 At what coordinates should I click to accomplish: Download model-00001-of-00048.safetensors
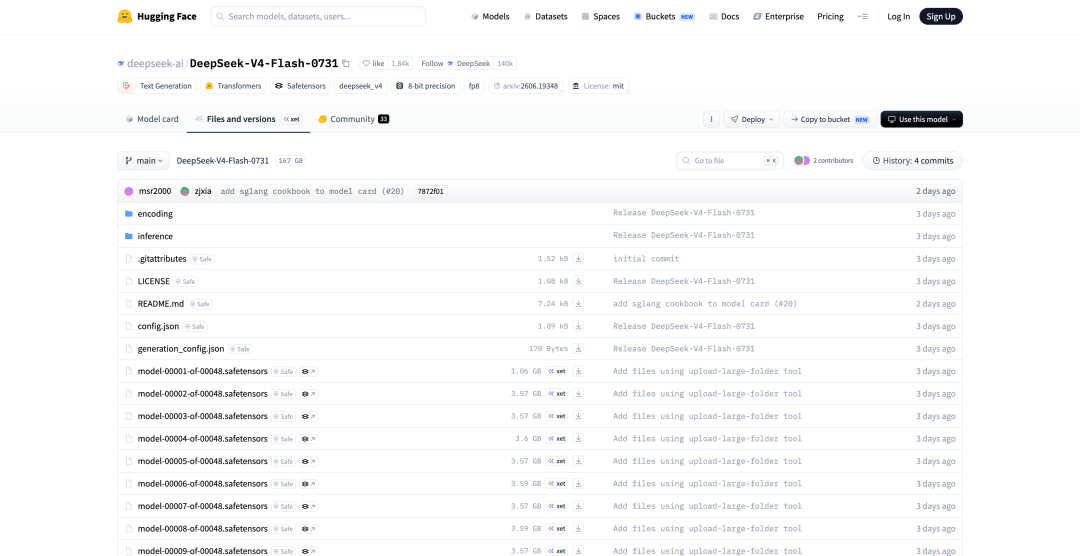pos(579,371)
